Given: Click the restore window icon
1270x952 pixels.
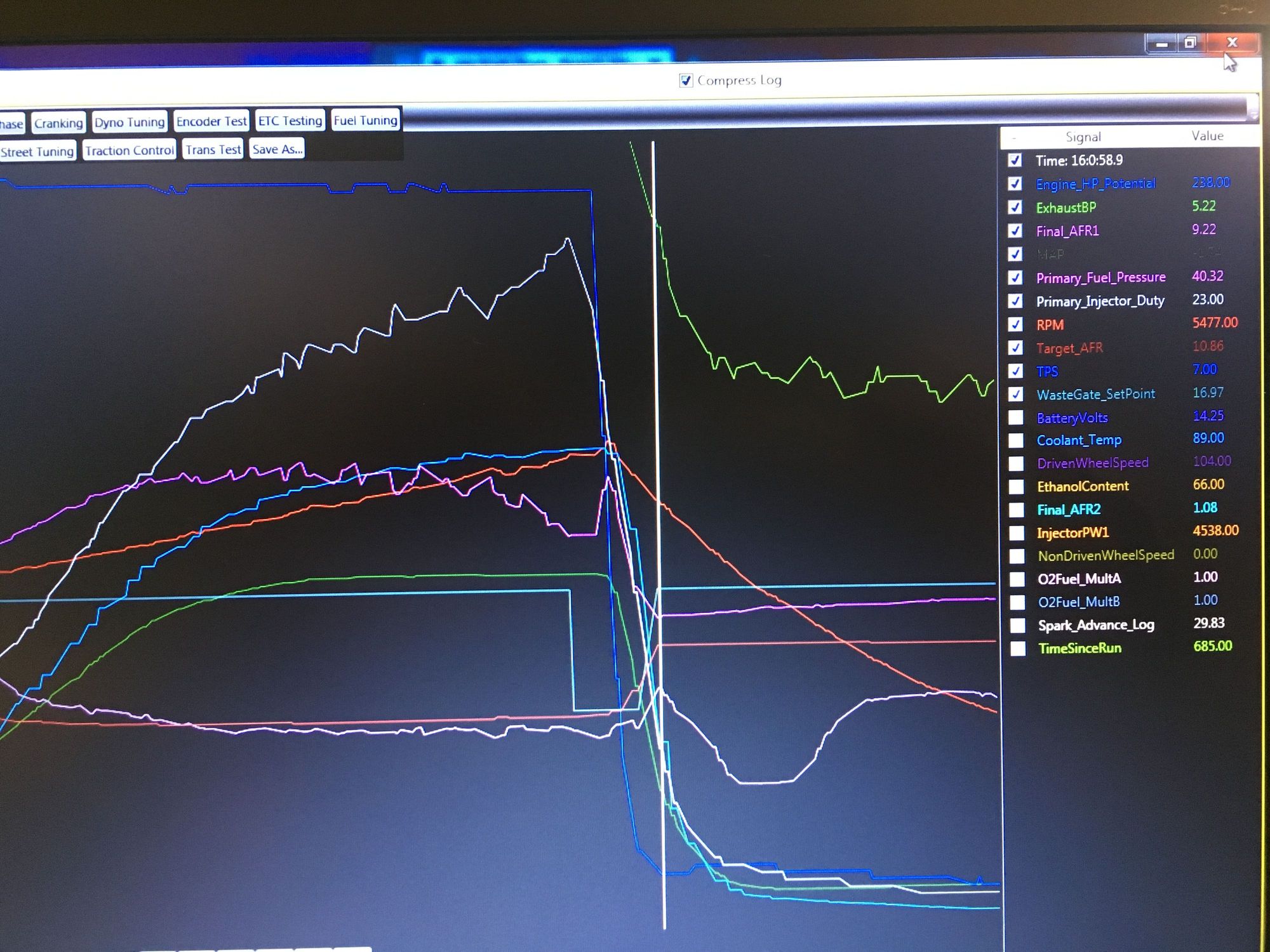Looking at the screenshot, I should 1190,43.
